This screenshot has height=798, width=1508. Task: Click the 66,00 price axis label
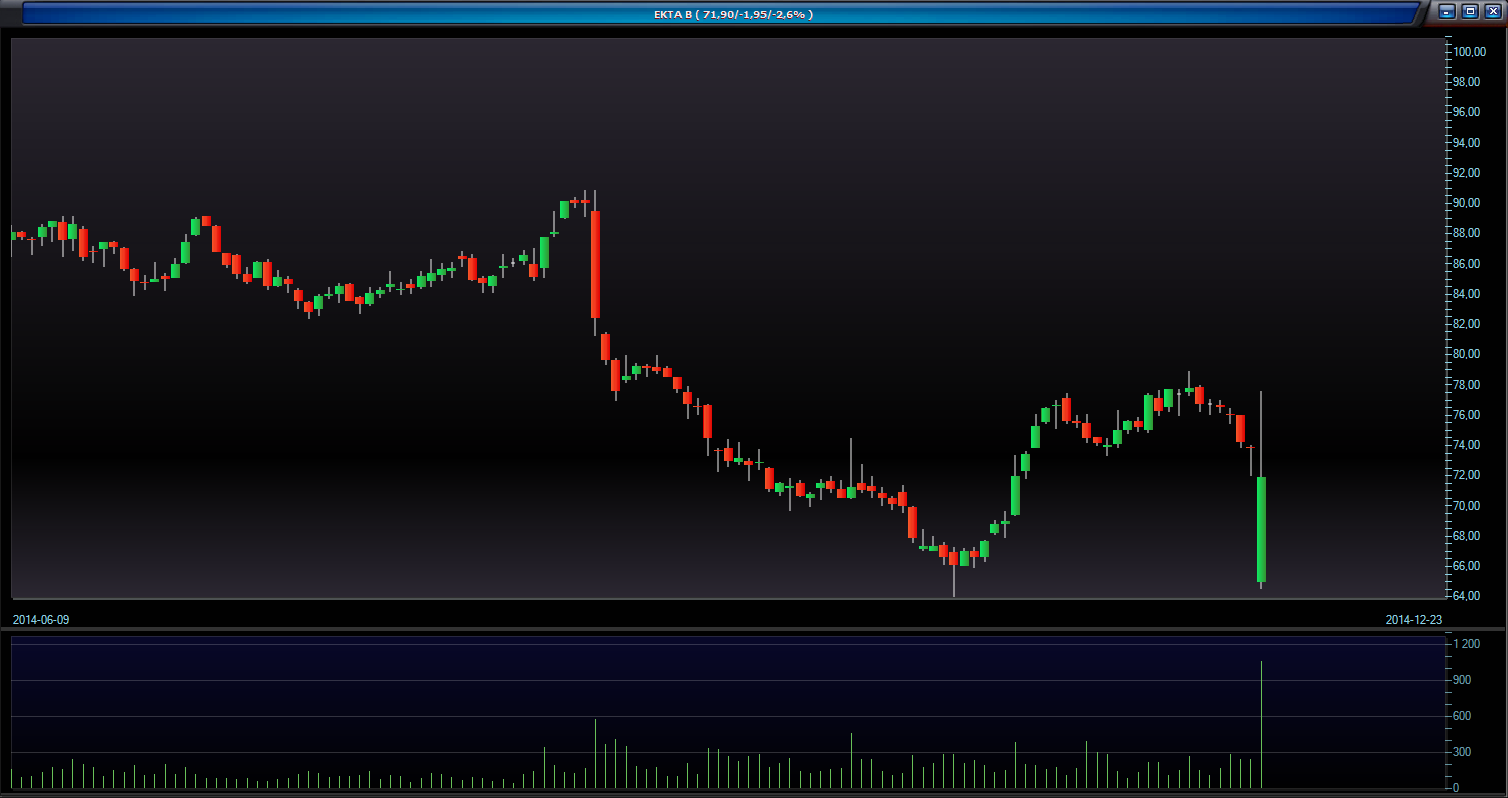pos(1467,566)
